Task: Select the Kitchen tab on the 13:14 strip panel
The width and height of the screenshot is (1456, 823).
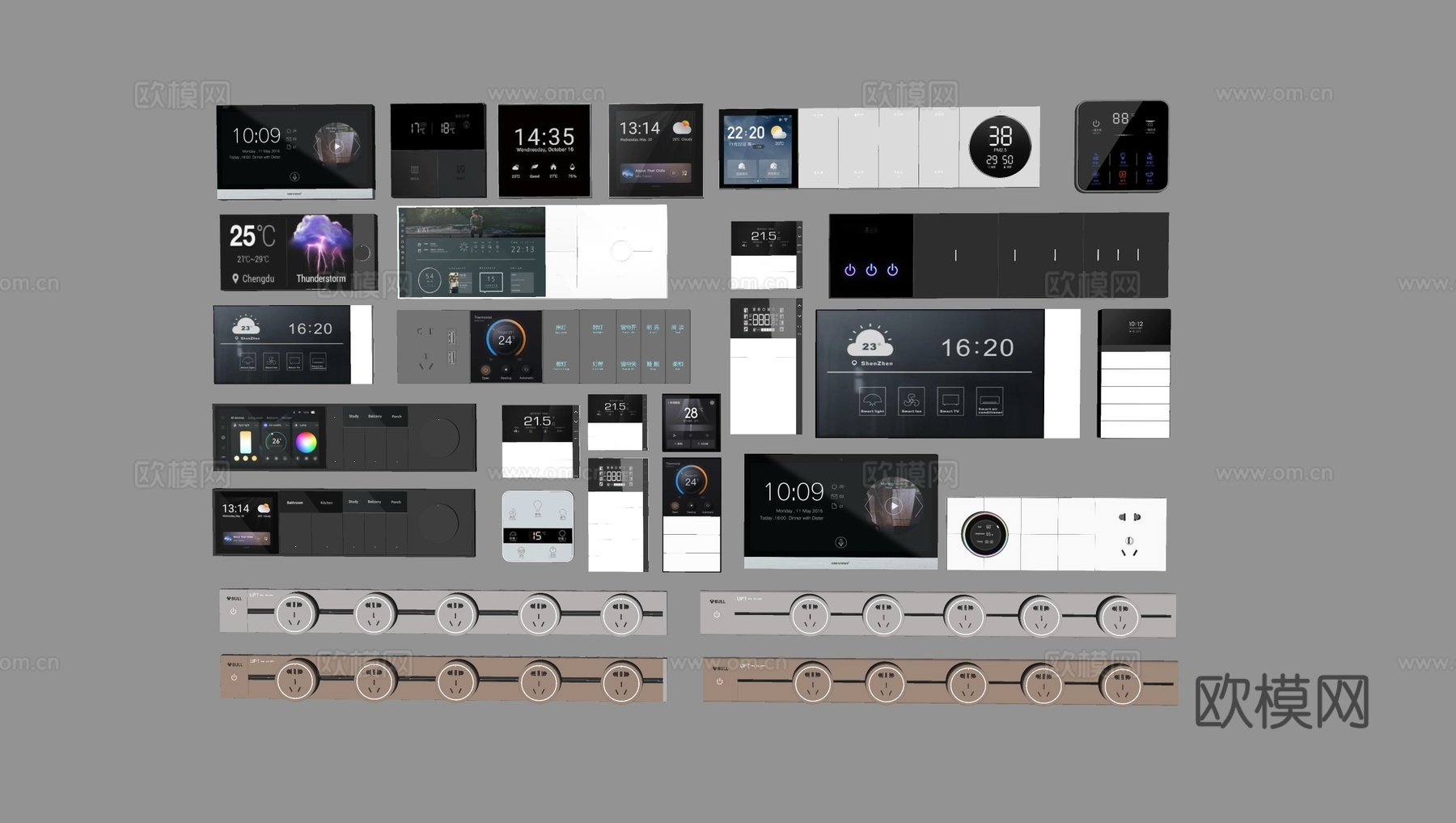Action: [x=327, y=503]
